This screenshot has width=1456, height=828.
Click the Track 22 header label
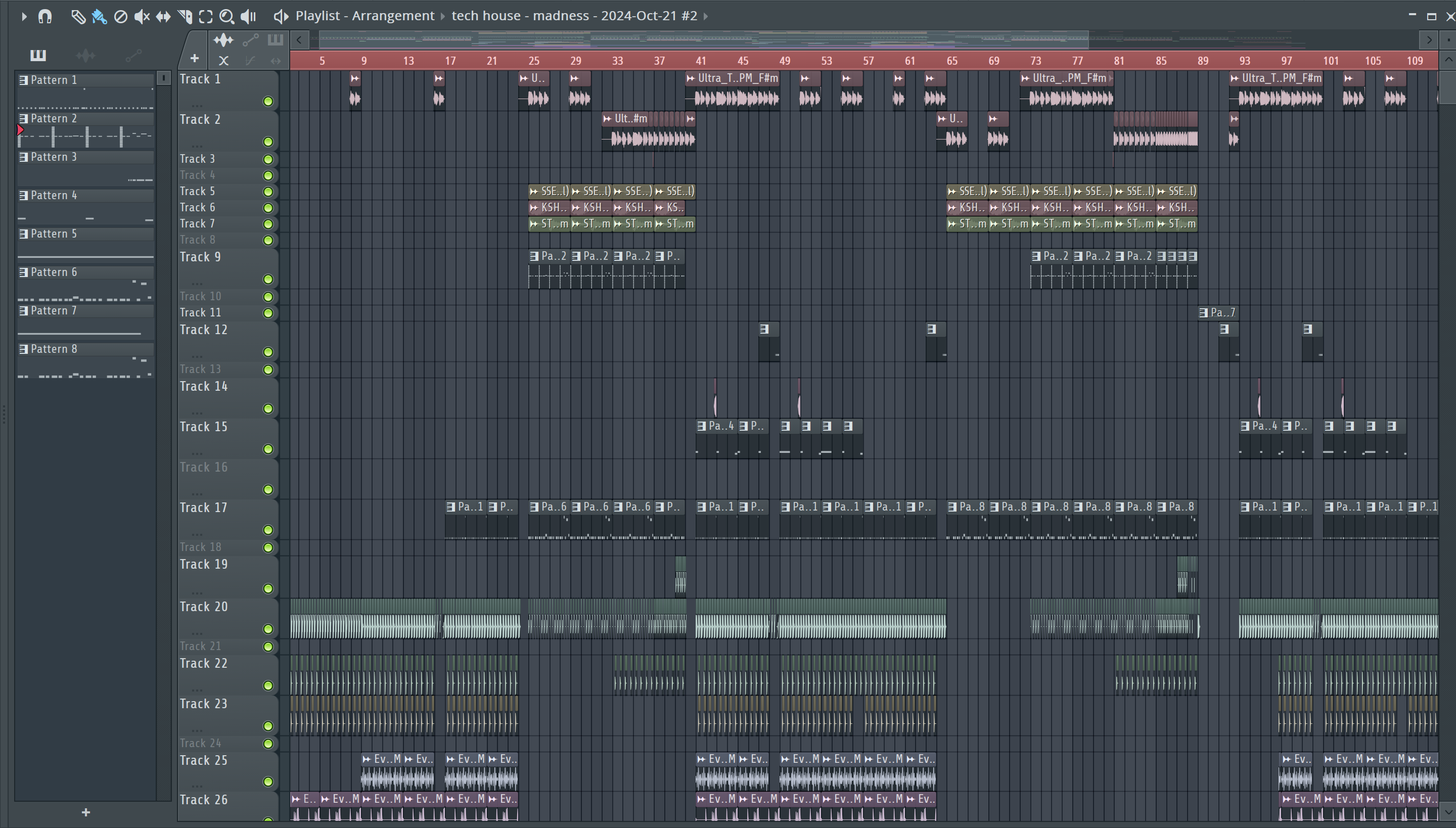point(204,664)
